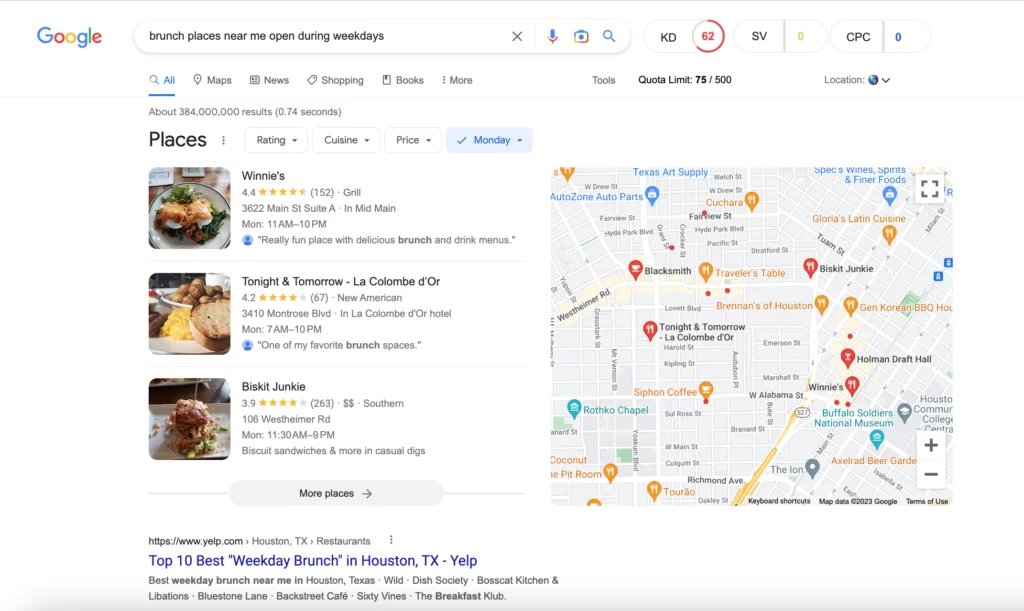Open the All results tab
This screenshot has height=611, width=1024.
click(161, 80)
